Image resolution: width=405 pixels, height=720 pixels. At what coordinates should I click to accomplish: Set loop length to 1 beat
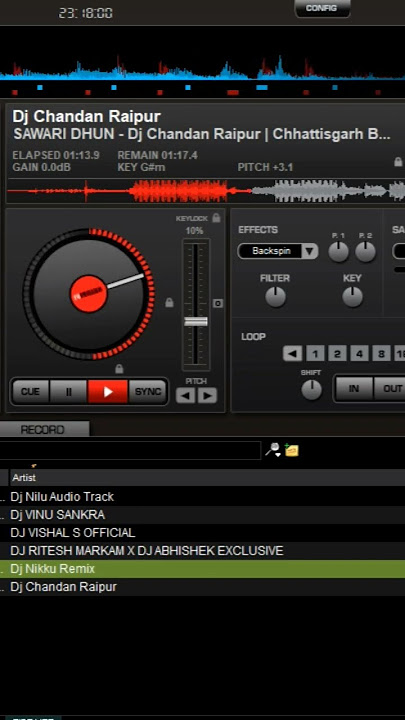click(x=315, y=354)
